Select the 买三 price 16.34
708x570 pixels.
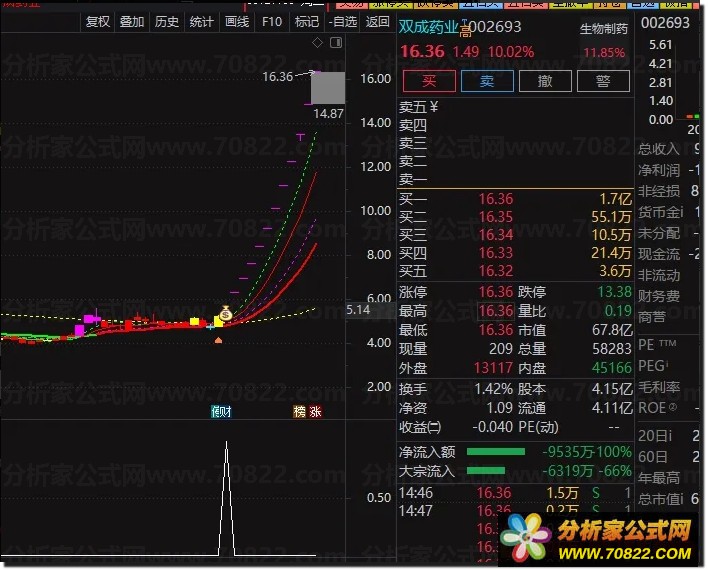496,235
